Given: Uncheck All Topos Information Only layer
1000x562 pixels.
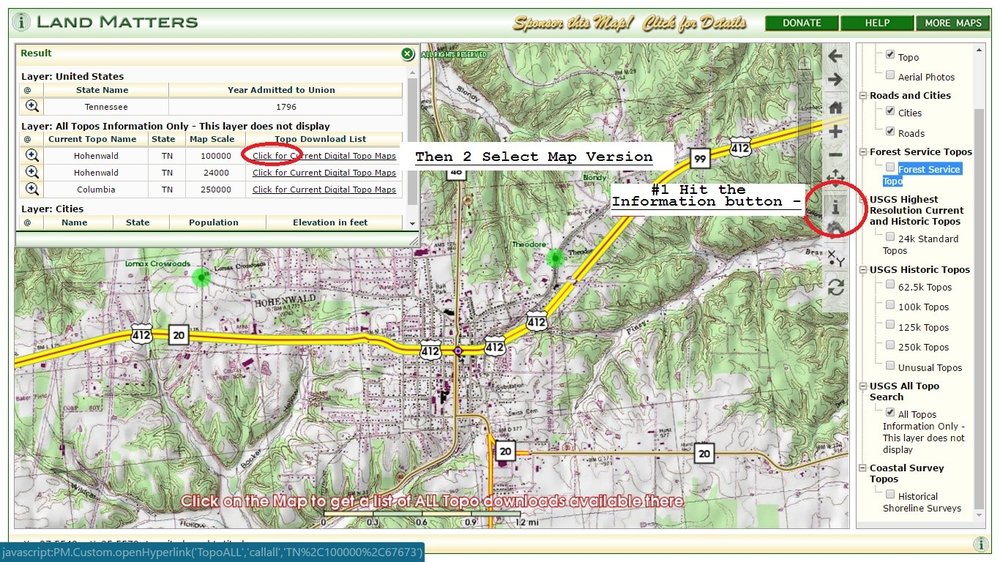Looking at the screenshot, I should click(890, 412).
